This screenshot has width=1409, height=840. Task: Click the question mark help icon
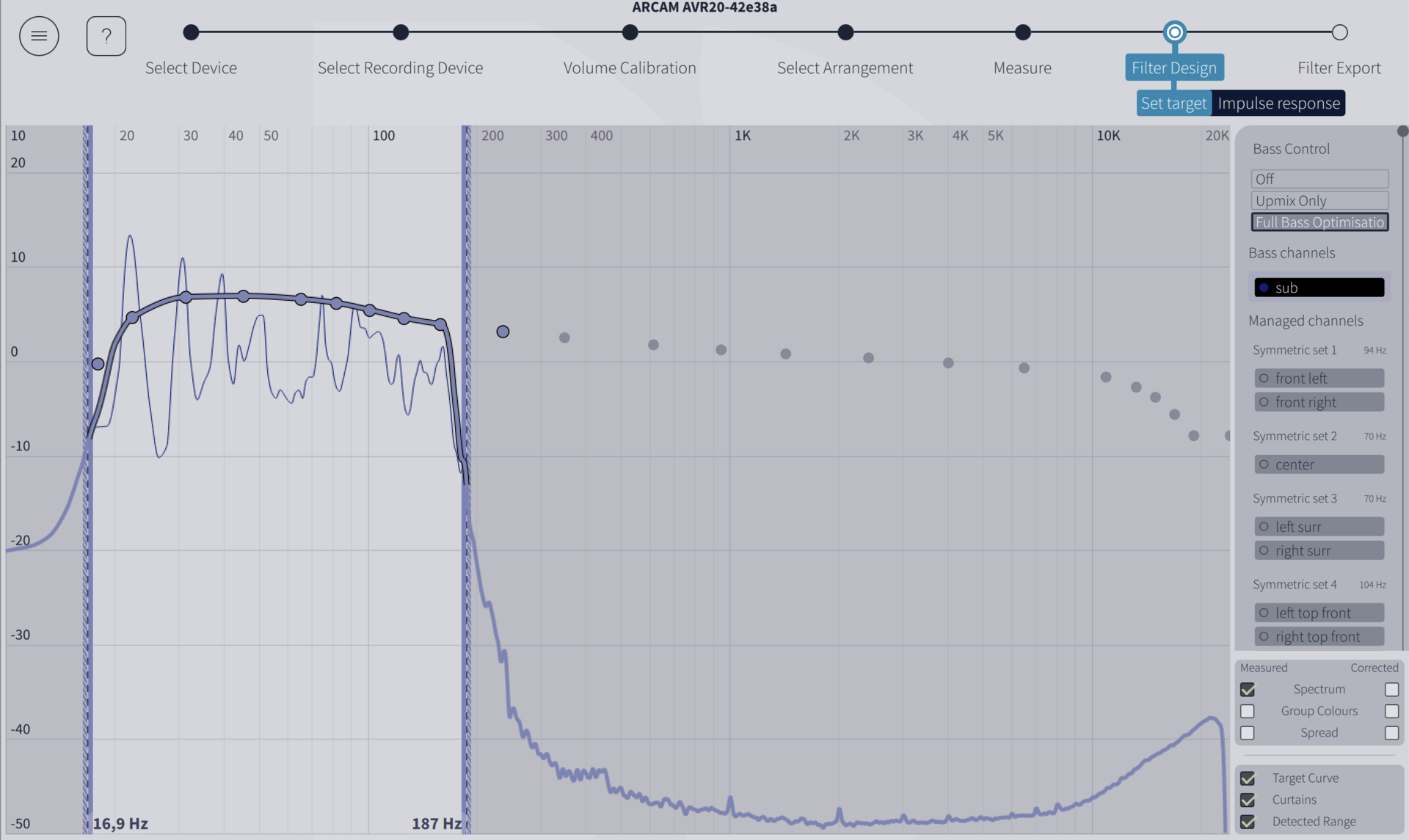pyautogui.click(x=106, y=36)
